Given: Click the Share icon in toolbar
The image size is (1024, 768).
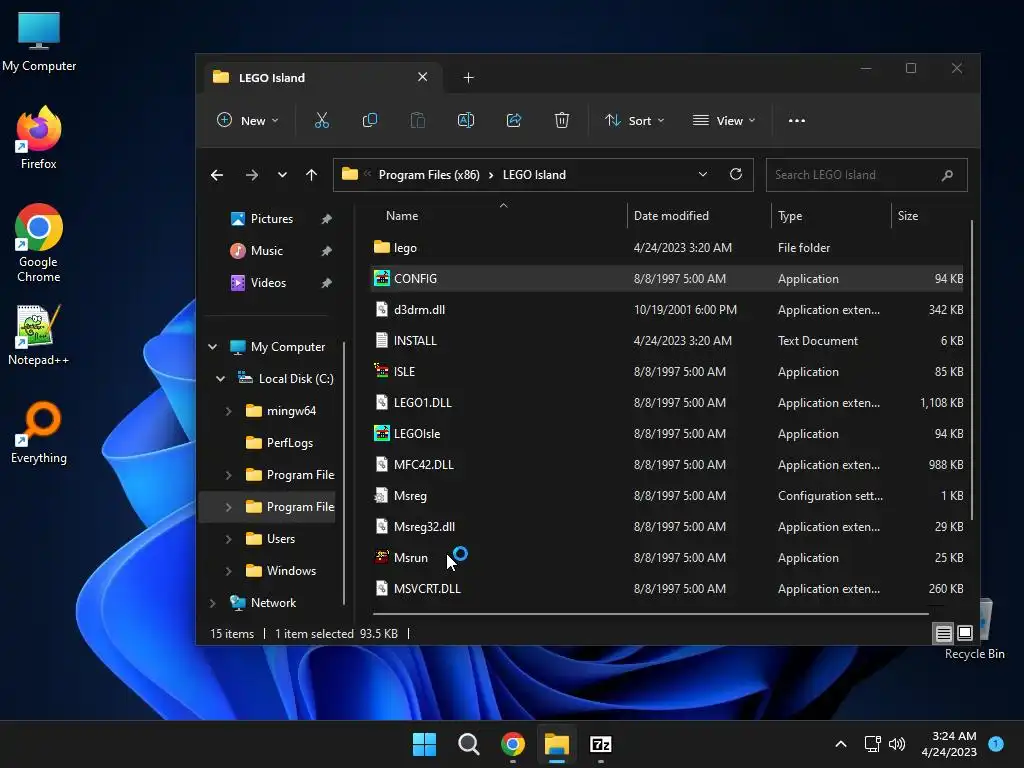Looking at the screenshot, I should coord(514,120).
